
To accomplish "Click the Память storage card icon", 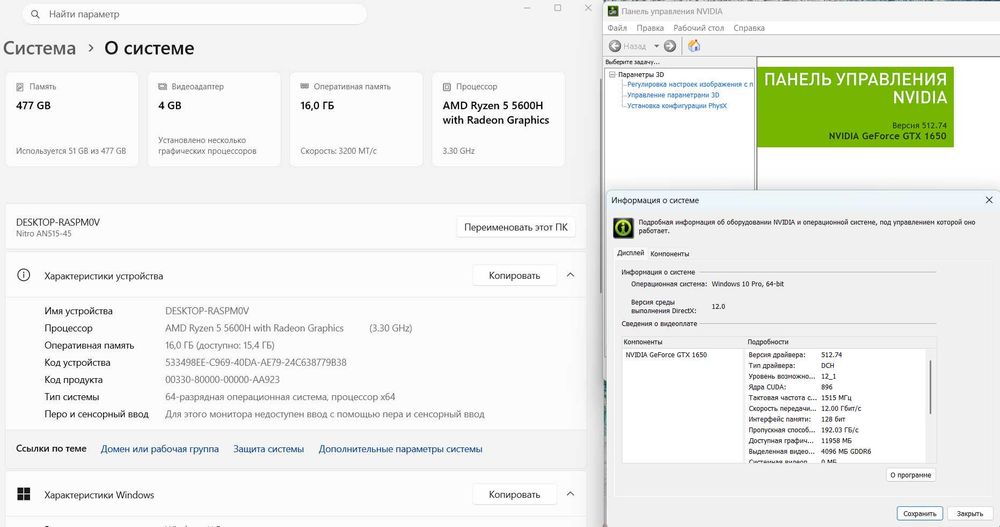I will tap(20, 87).
